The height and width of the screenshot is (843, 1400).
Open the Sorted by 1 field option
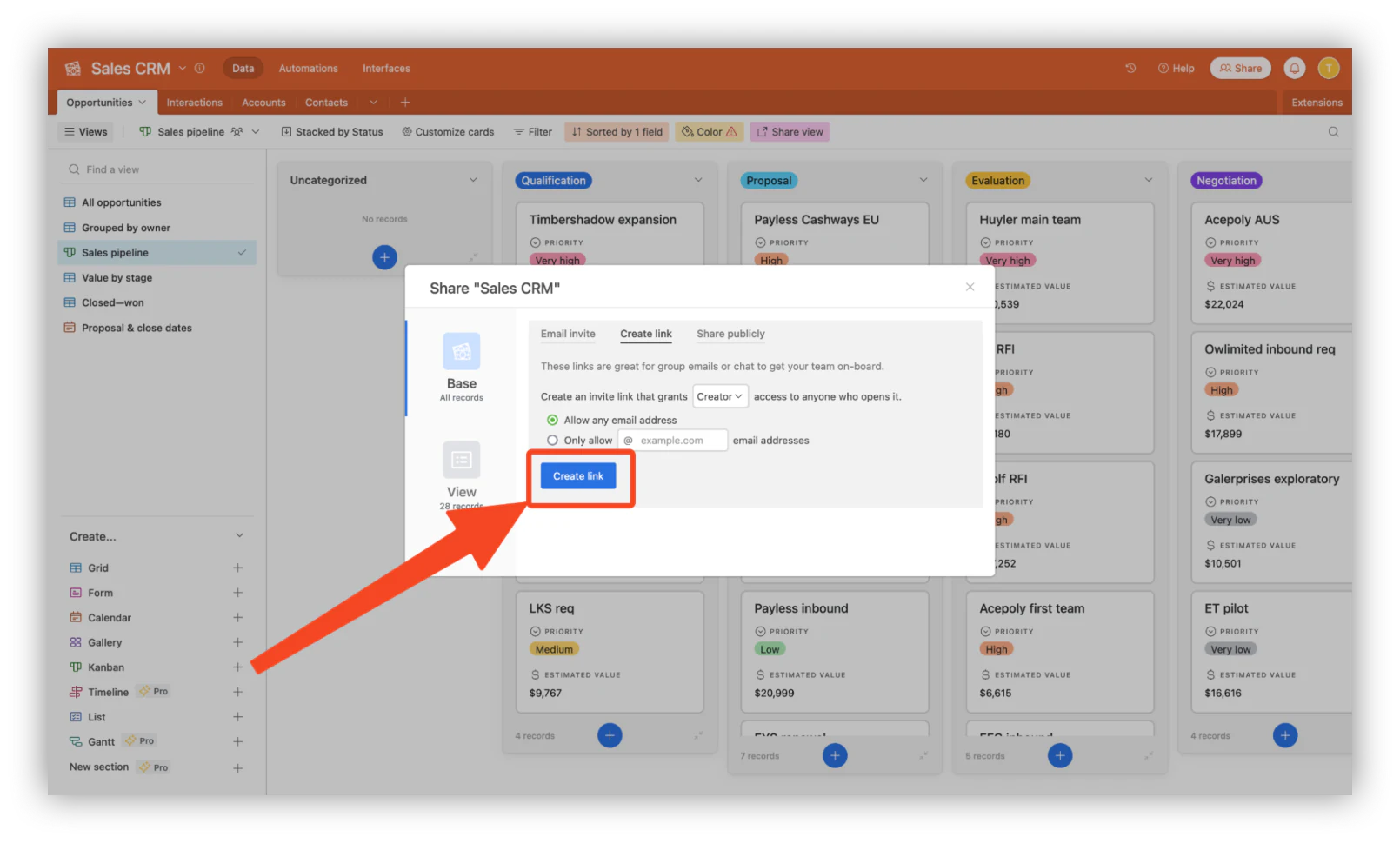click(x=617, y=132)
